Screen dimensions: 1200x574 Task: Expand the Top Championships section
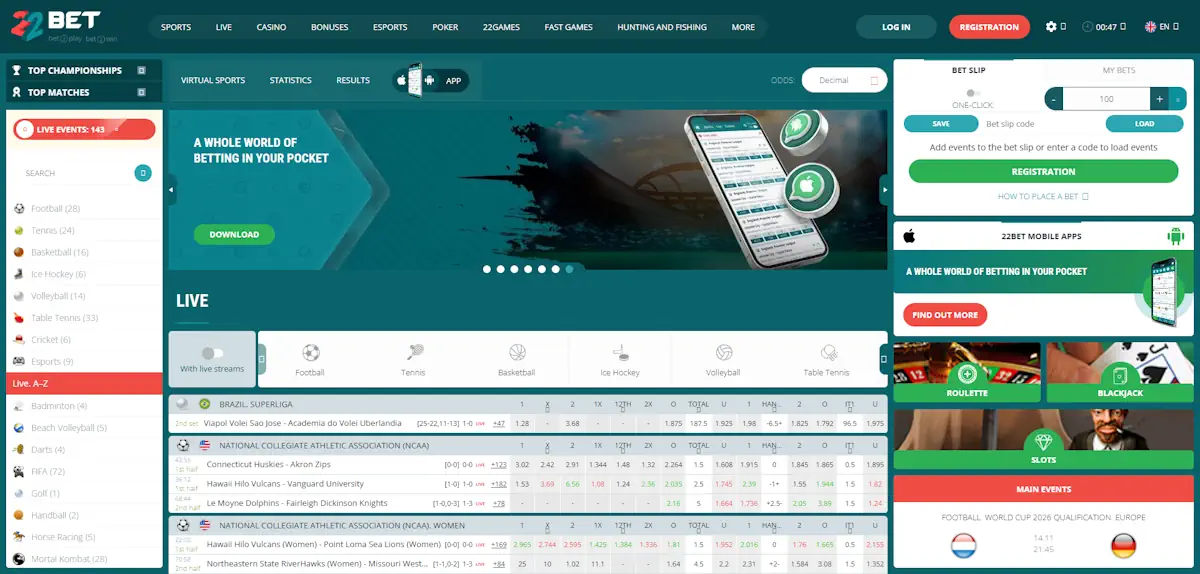[x=142, y=70]
